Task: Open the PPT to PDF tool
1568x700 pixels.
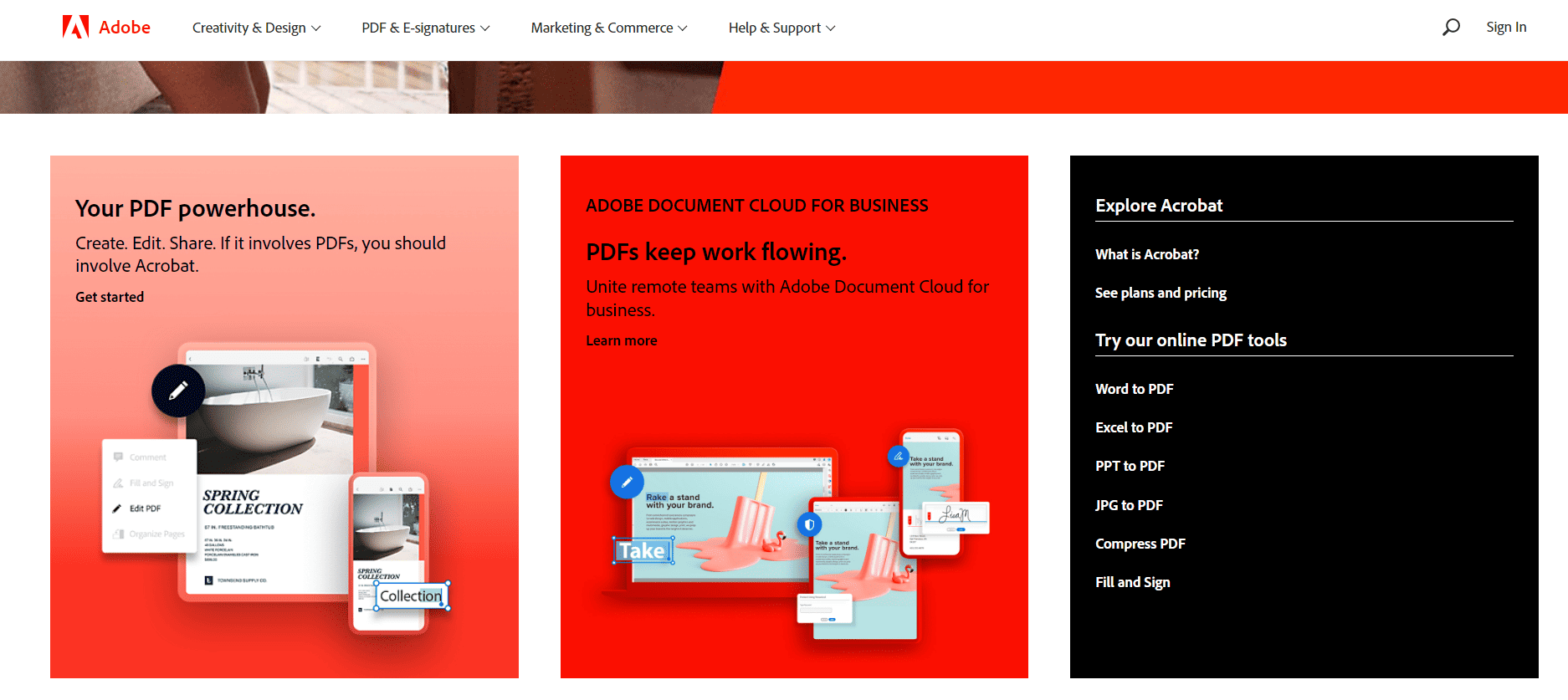Action: click(x=1130, y=466)
